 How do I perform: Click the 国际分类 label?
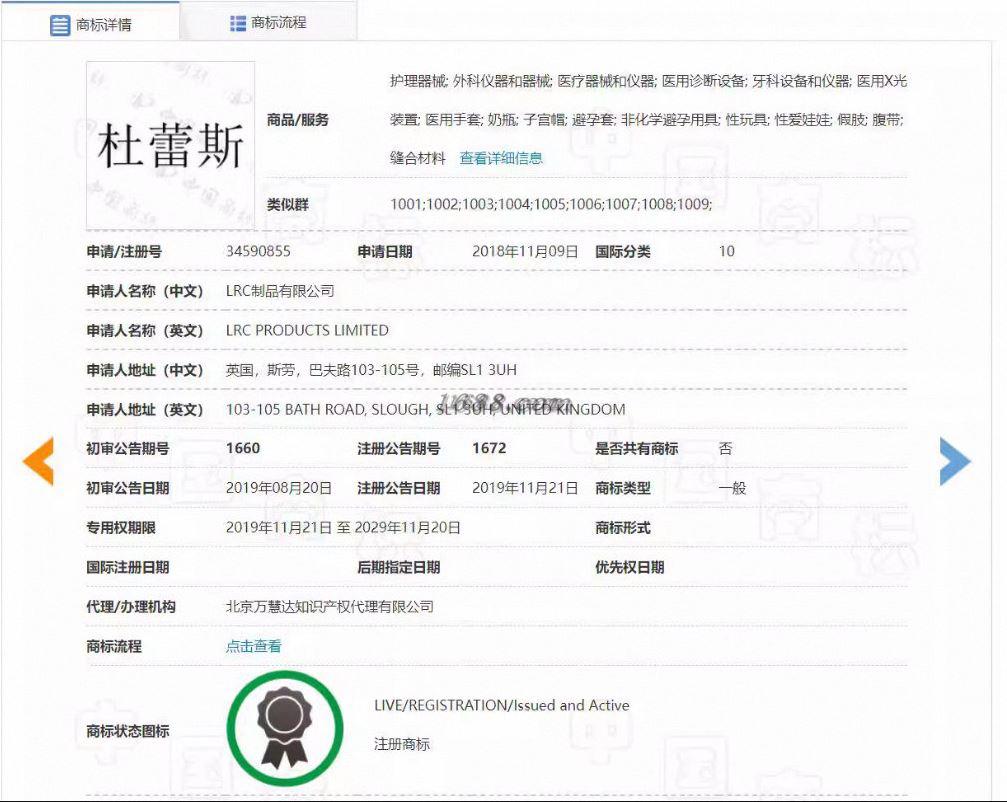point(622,252)
